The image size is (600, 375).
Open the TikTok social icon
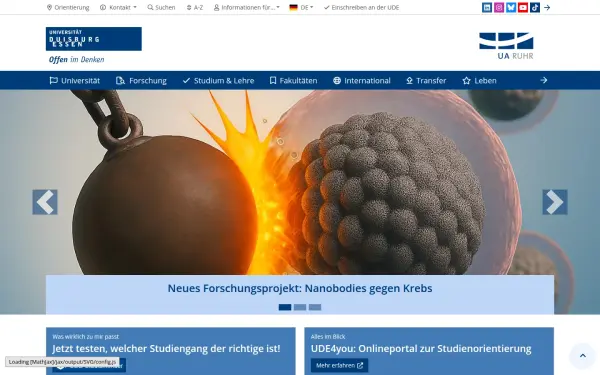tap(535, 7)
